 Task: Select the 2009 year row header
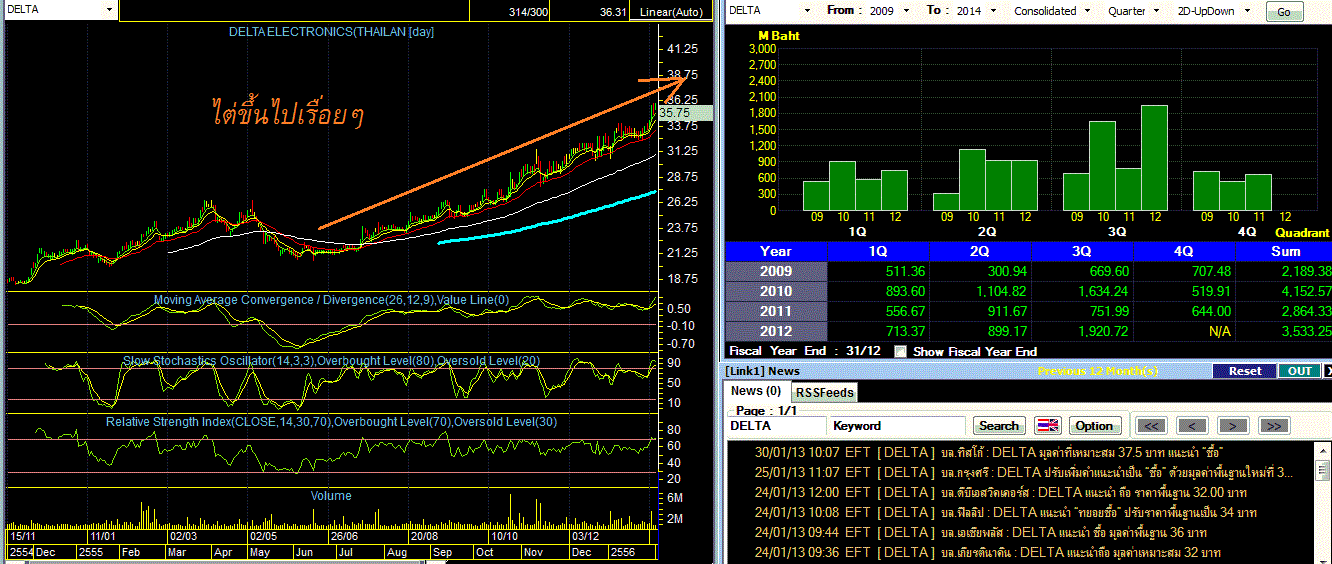tap(776, 271)
